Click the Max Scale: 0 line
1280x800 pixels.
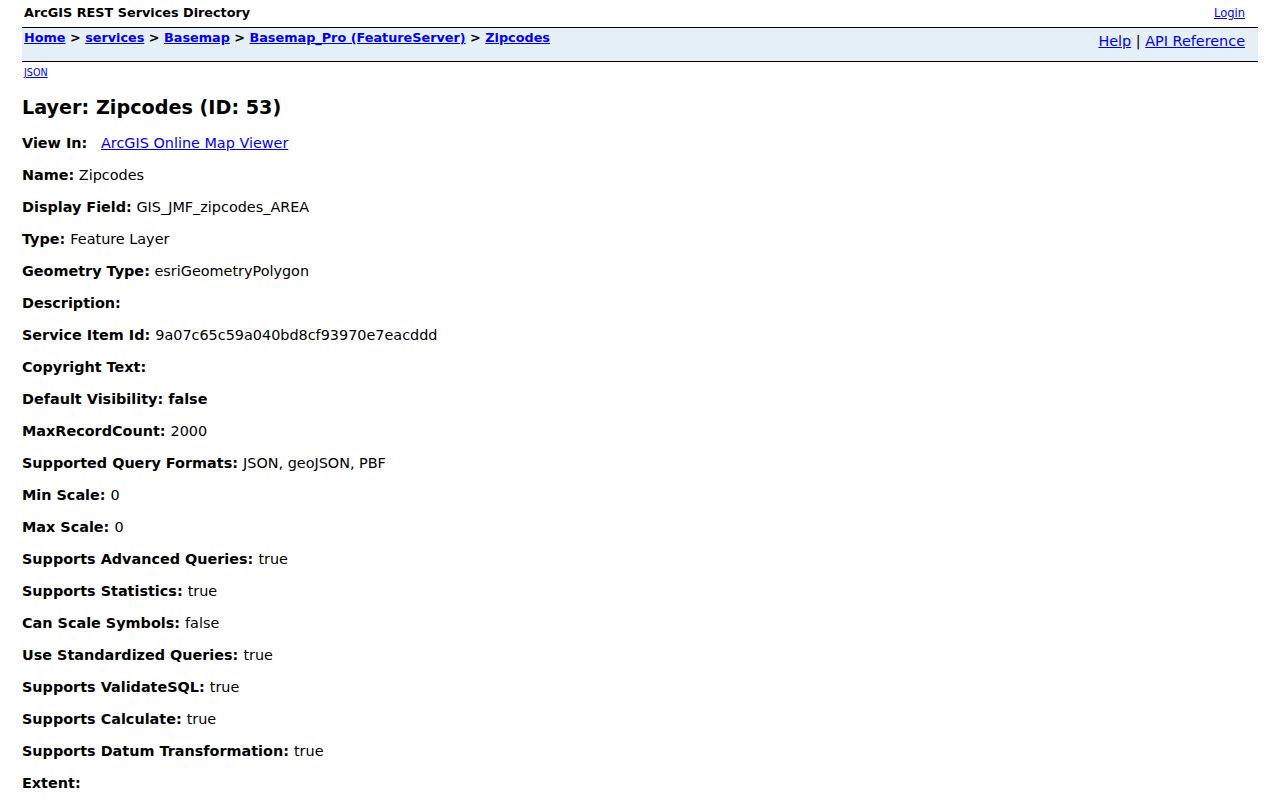73,527
